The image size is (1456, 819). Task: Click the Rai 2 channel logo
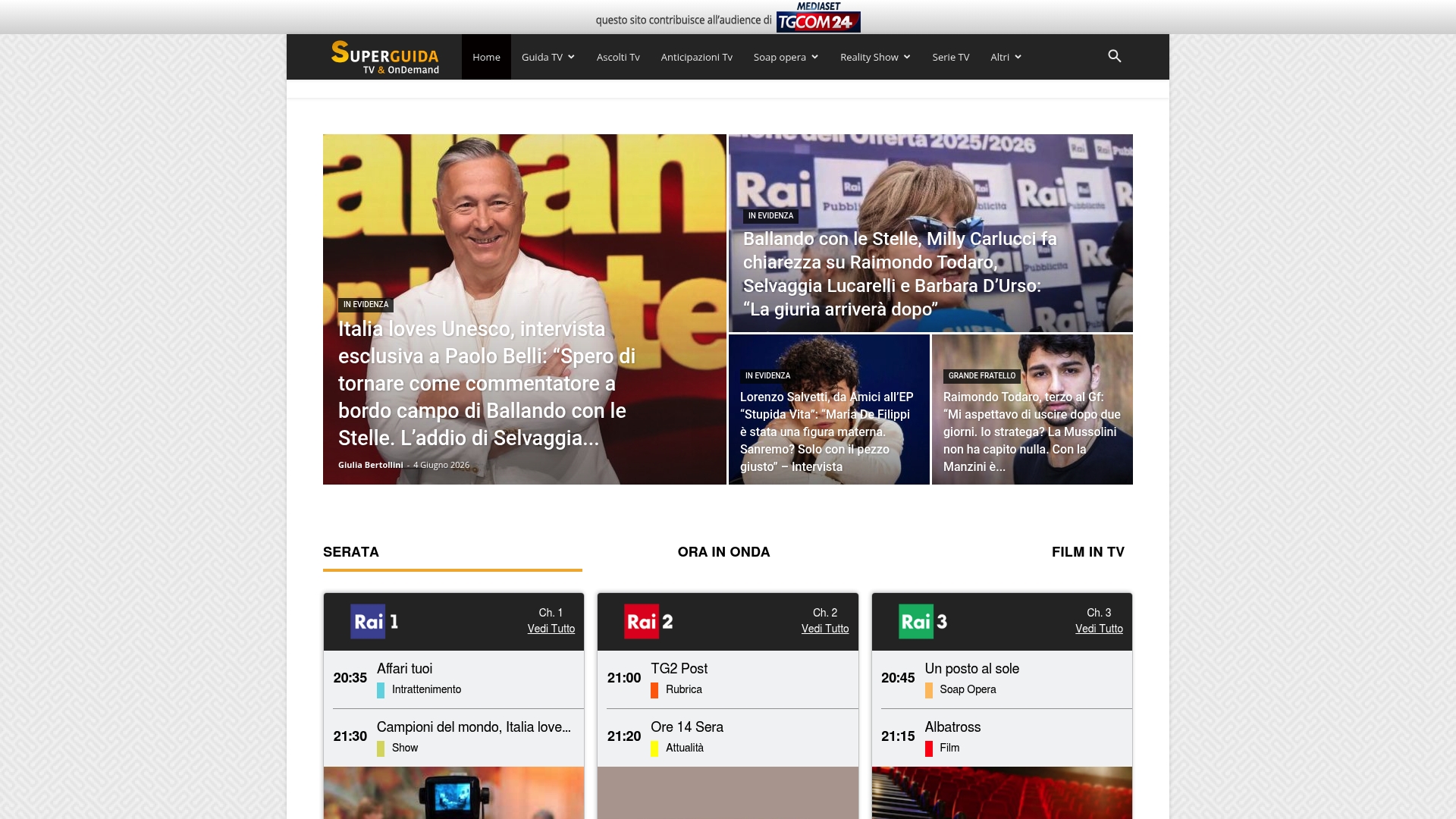coord(648,622)
